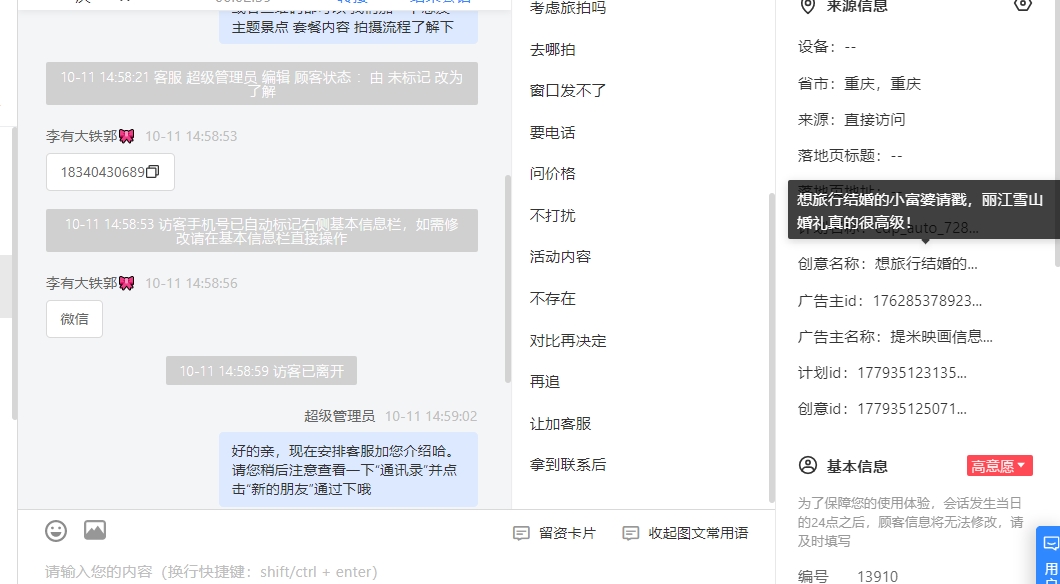This screenshot has height=584, width=1060.
Task: Select quick reply 考虑旅拍吗
Action: (x=568, y=8)
